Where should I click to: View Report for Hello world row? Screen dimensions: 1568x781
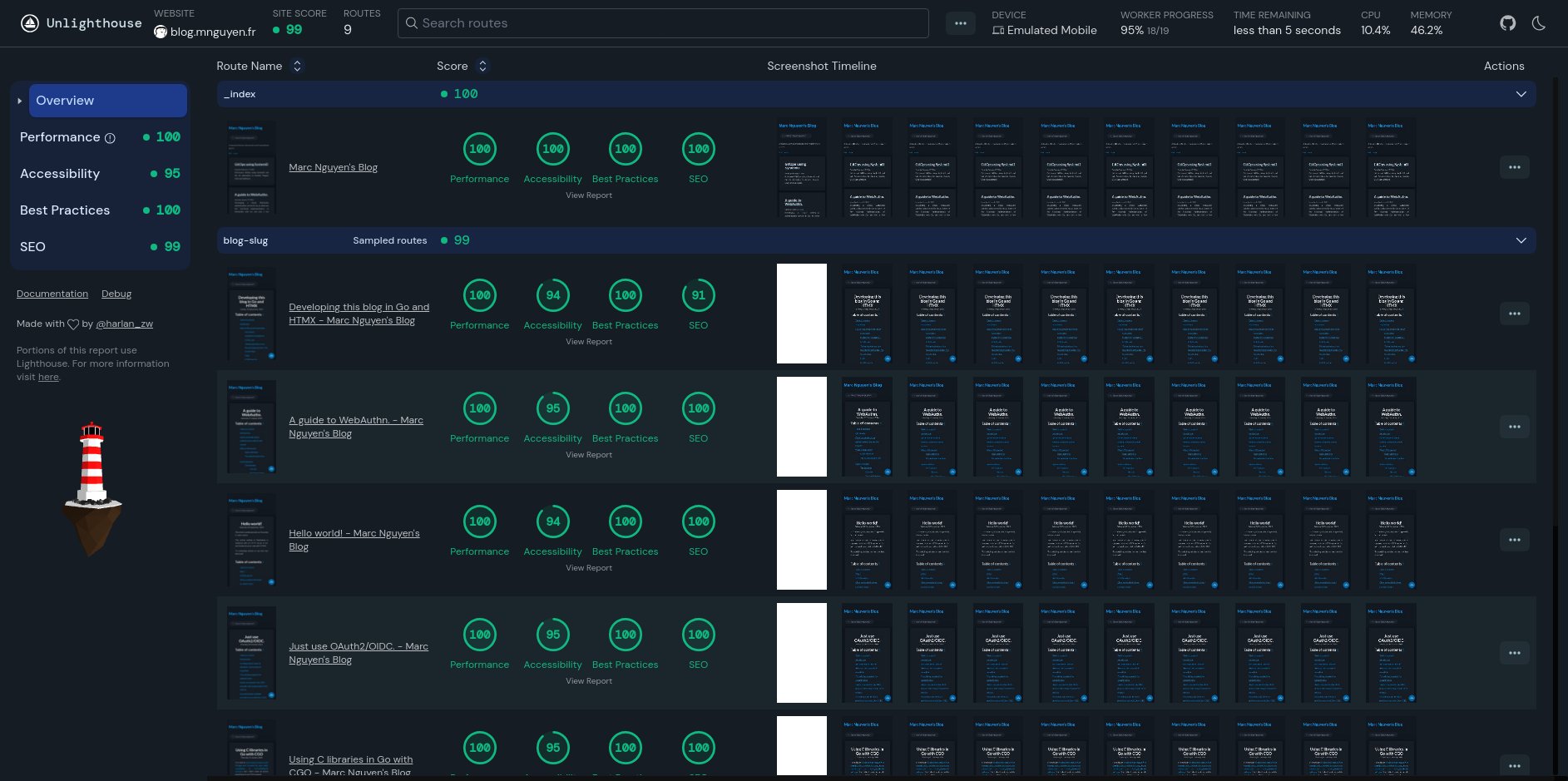589,568
